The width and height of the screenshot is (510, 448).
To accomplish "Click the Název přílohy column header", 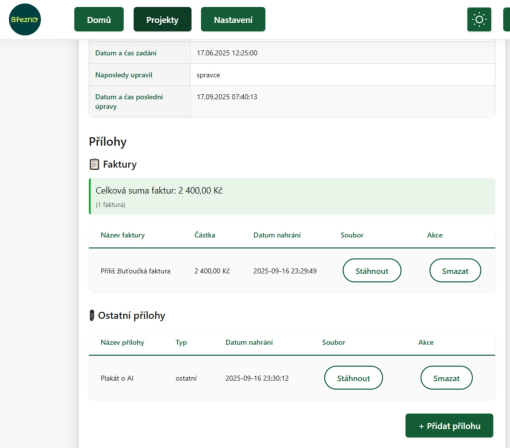I will click(122, 342).
